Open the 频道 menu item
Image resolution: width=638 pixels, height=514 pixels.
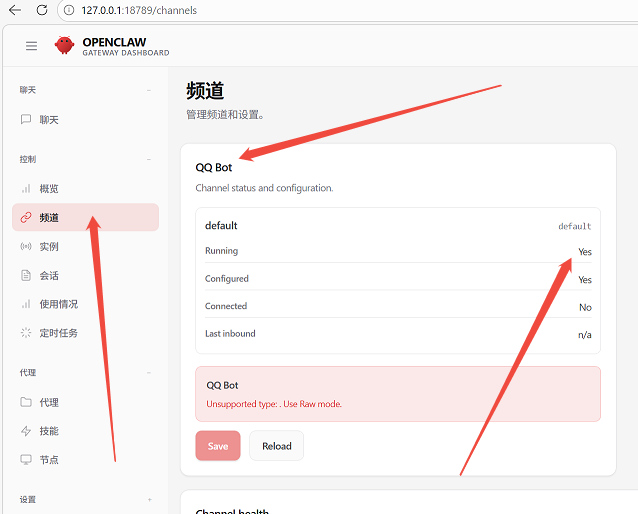49,218
